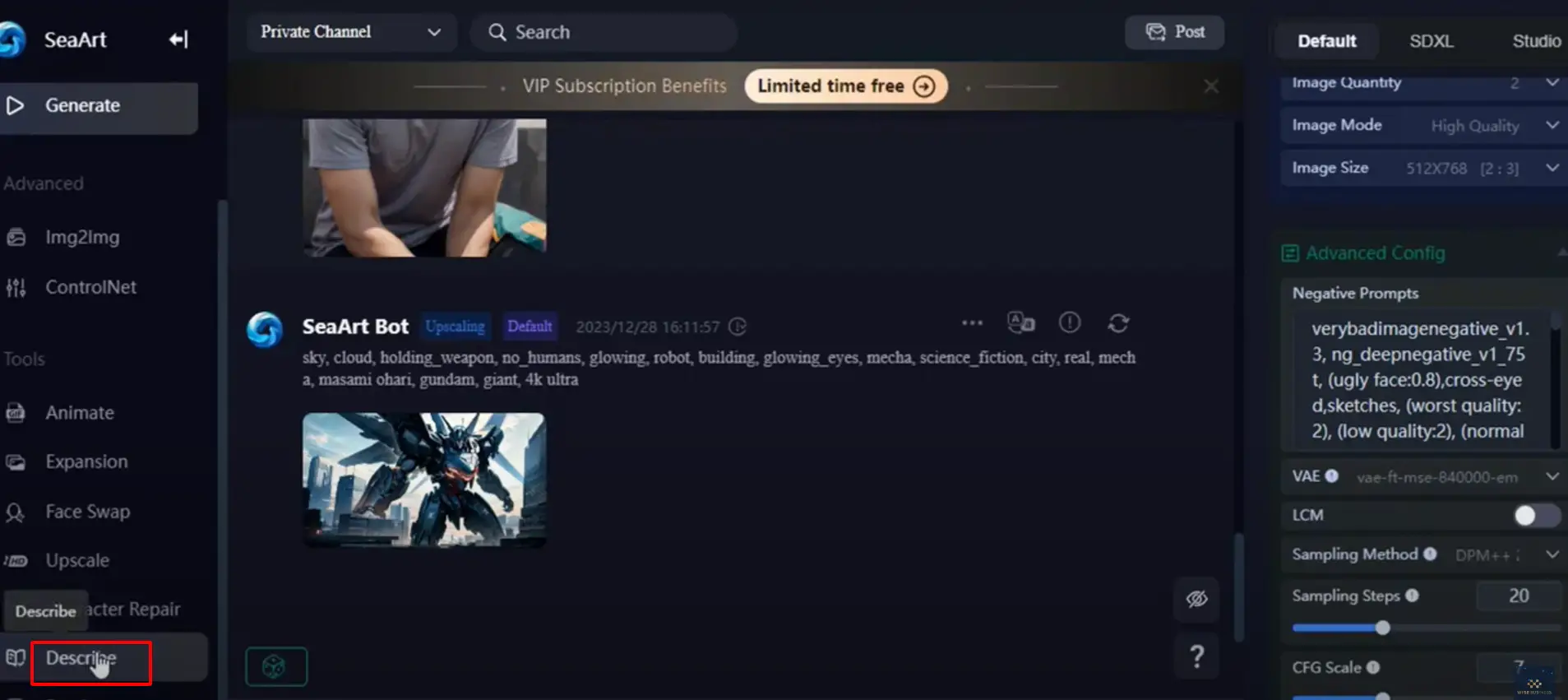The image size is (1568, 700).
Task: Open the generated mecha robot thumbnail
Action: [x=423, y=480]
